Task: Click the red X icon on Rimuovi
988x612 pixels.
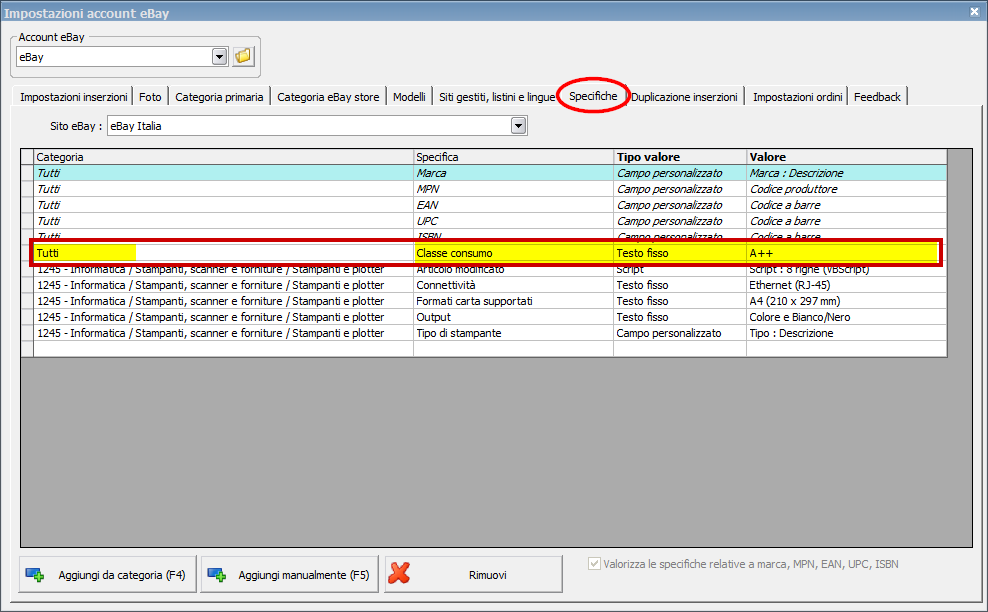Action: click(399, 574)
